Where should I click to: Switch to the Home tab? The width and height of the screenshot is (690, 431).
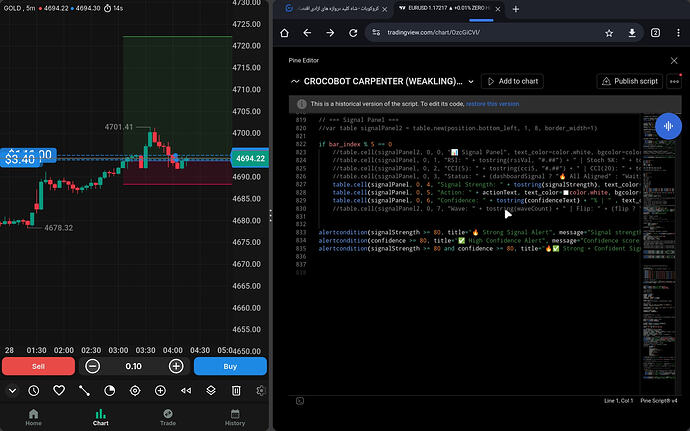pyautogui.click(x=33, y=417)
